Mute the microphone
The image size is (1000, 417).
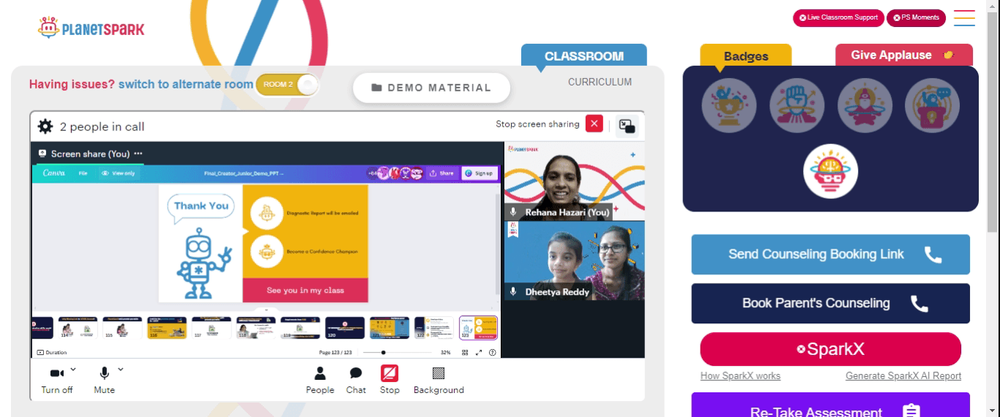tap(104, 380)
